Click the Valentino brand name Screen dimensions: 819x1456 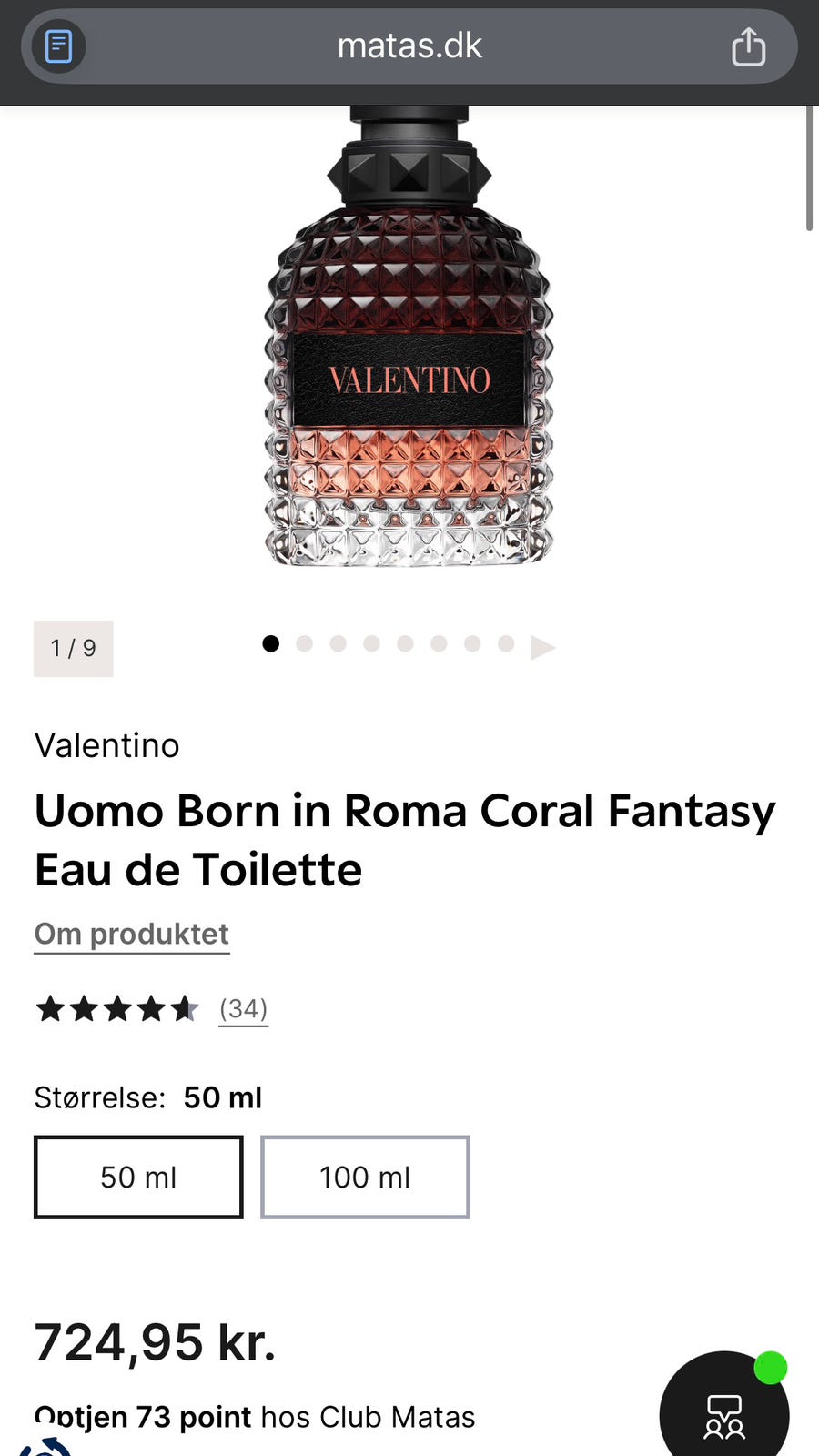coord(107,745)
